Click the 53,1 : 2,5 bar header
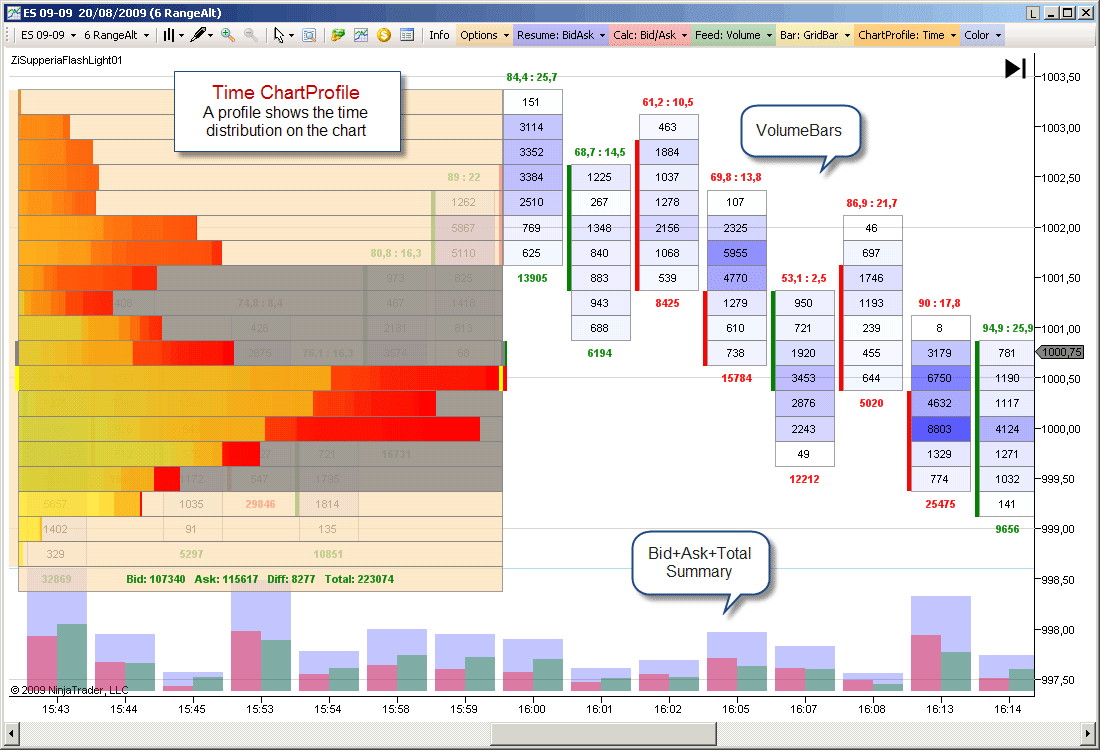1100x750 pixels. 804,279
